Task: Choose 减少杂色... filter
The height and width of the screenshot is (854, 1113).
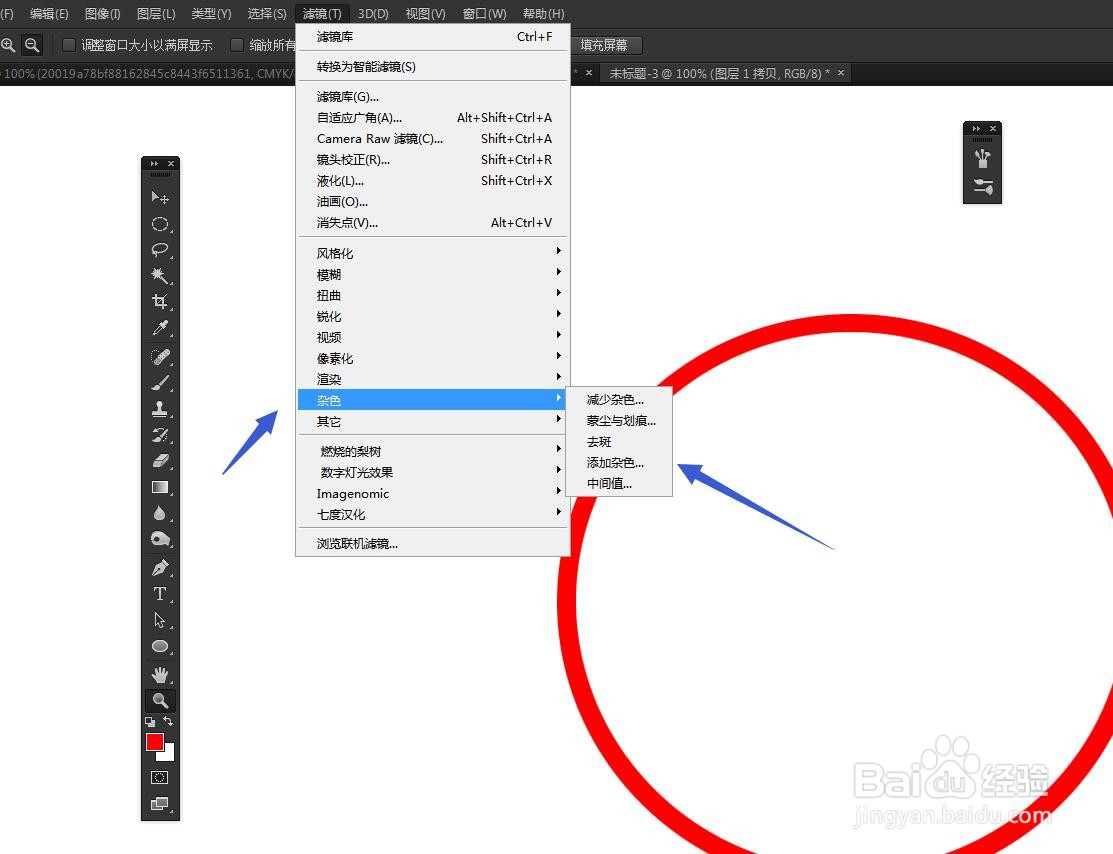Action: pos(618,400)
